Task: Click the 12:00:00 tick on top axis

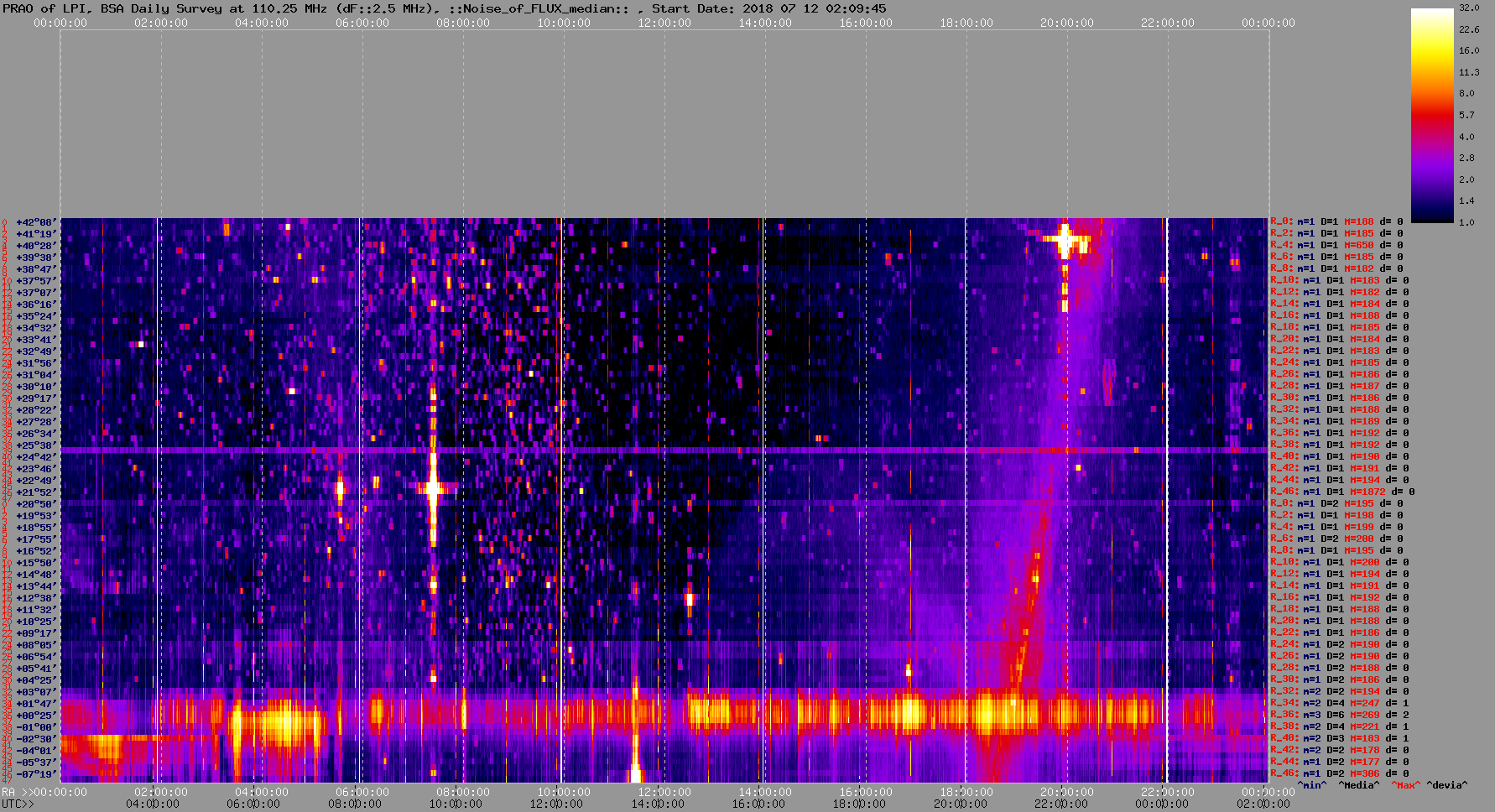Action: [664, 23]
